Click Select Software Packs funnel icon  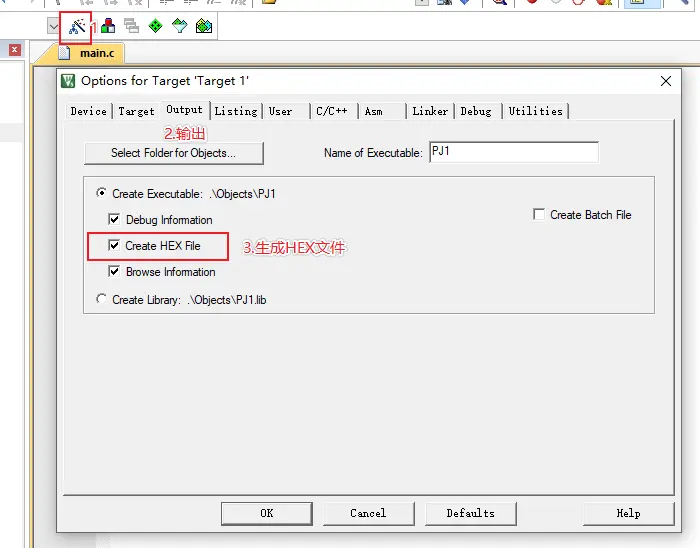179,26
